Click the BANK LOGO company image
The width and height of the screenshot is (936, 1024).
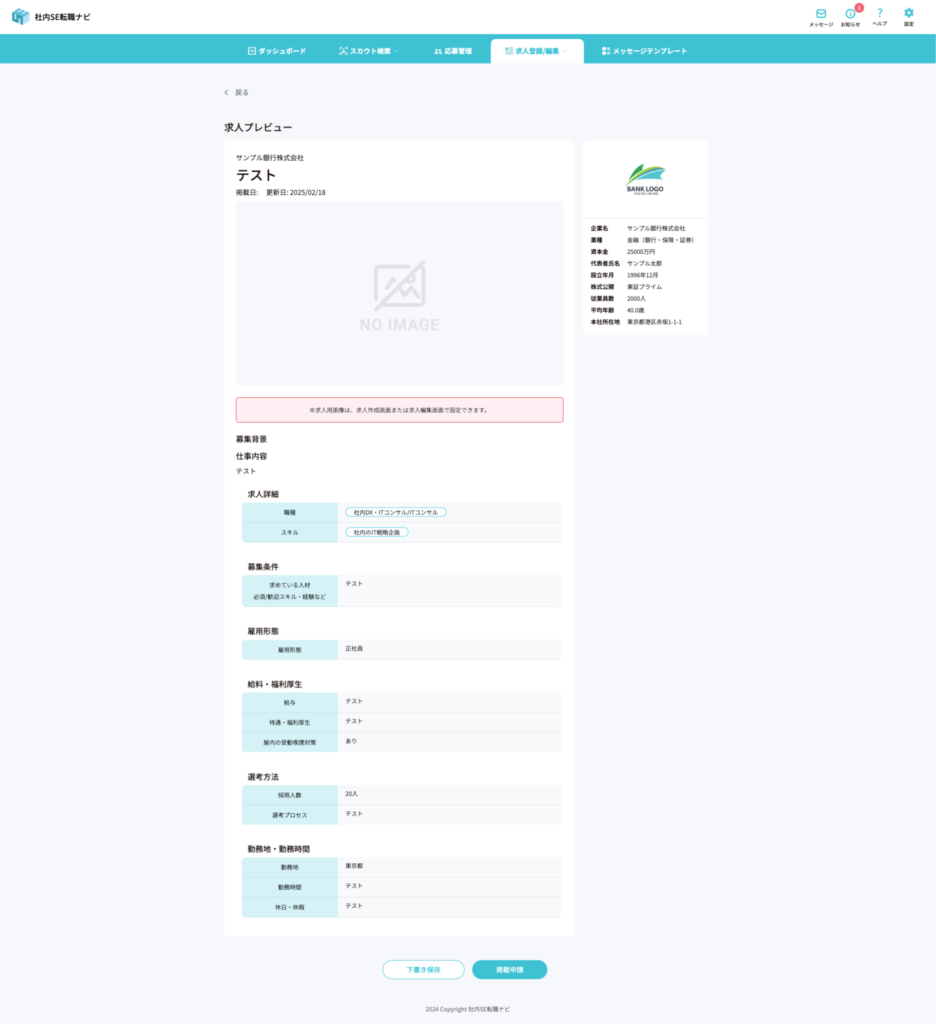click(645, 180)
